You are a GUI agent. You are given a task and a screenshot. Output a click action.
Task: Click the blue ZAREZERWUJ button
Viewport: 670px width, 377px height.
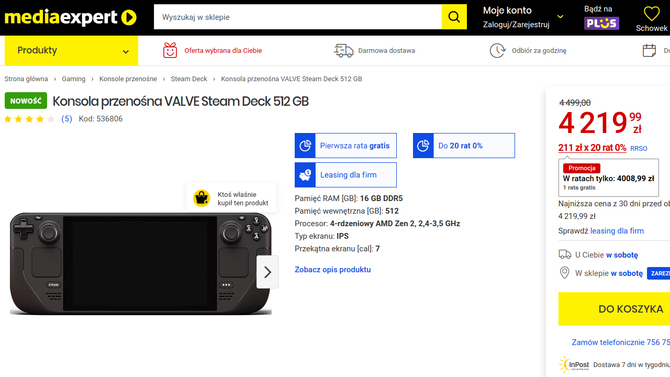[658, 273]
